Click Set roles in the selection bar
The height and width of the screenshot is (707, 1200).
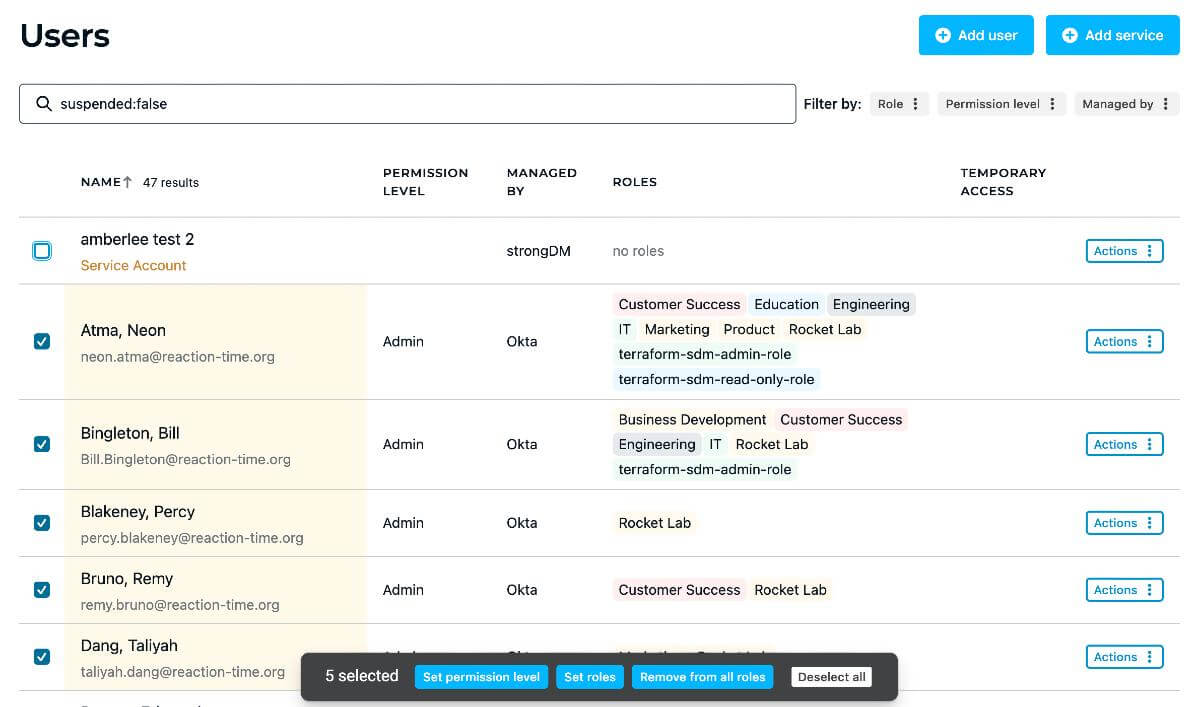590,677
